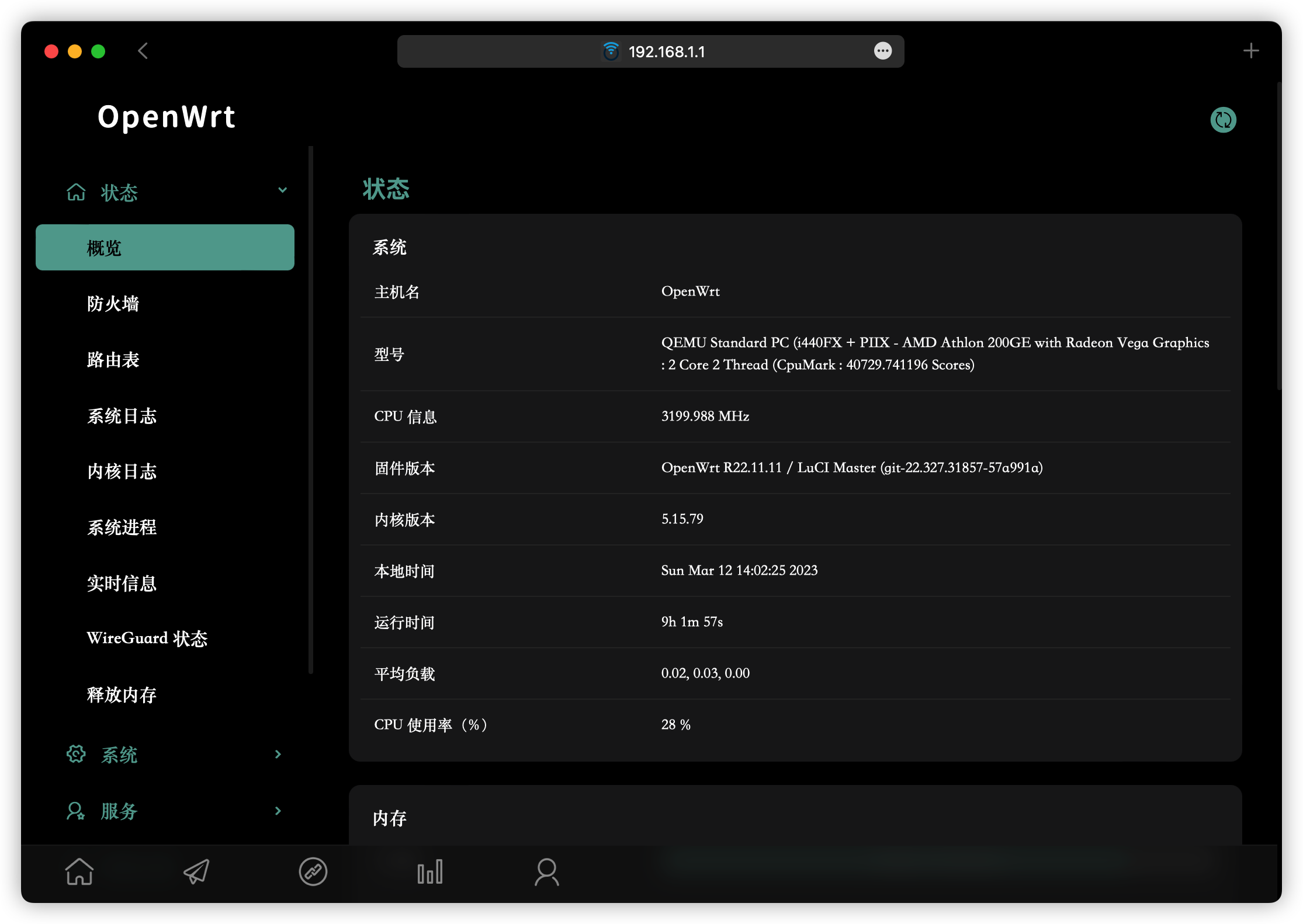This screenshot has height=924, width=1303.
Task: Click the firmware version OpenWrt R22.11.11 text
Action: [852, 468]
